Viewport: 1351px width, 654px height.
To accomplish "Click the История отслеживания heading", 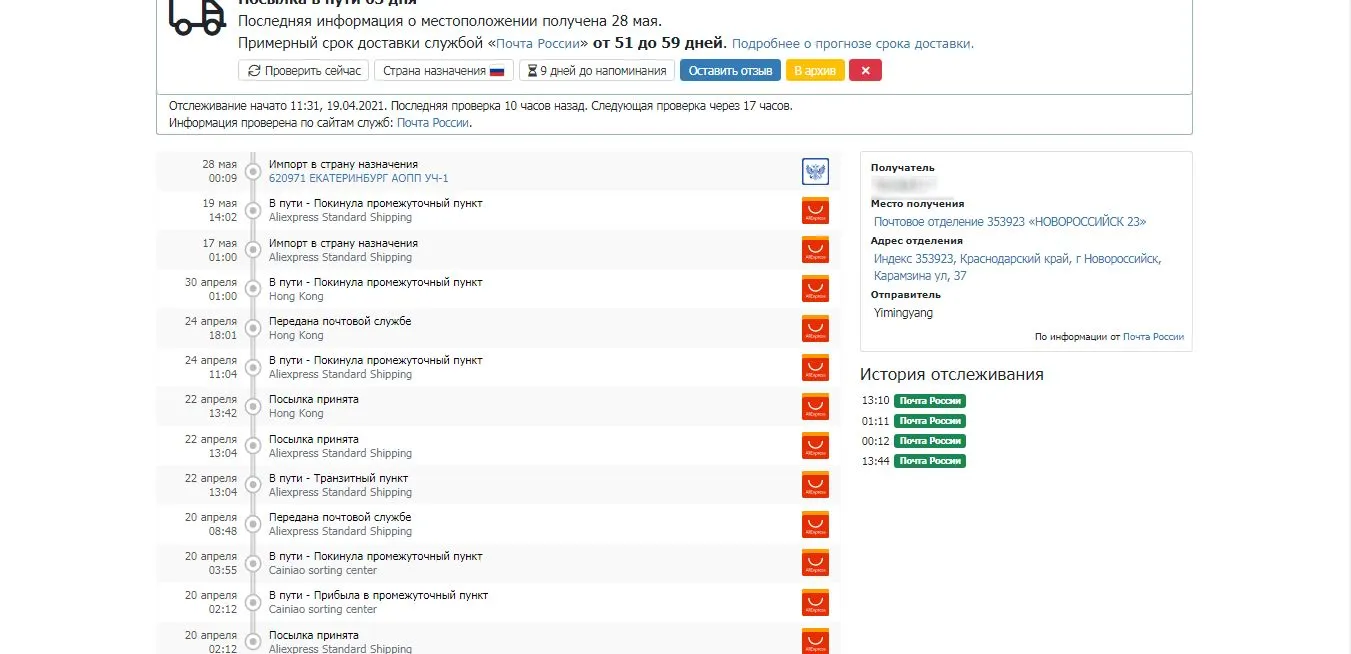I will point(952,375).
